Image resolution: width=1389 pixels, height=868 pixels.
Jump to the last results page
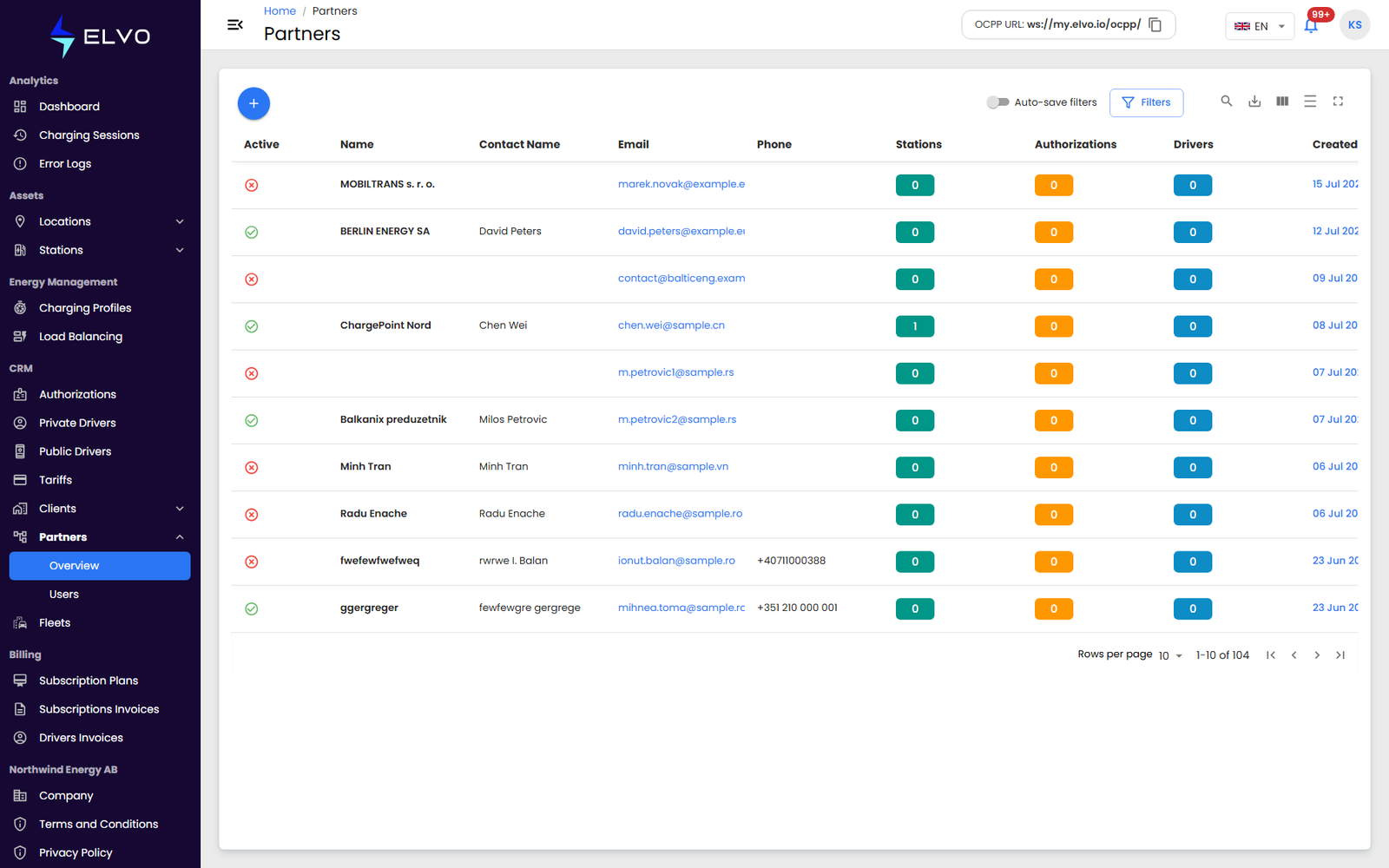[x=1340, y=655]
